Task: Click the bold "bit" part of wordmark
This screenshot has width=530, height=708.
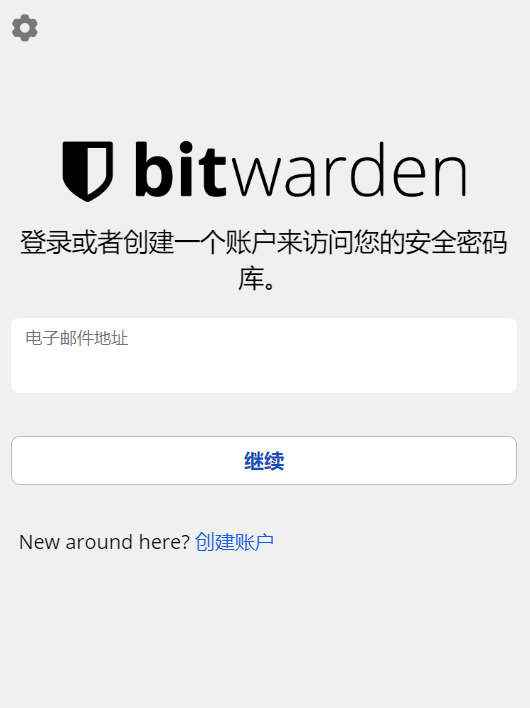Action: [180, 169]
